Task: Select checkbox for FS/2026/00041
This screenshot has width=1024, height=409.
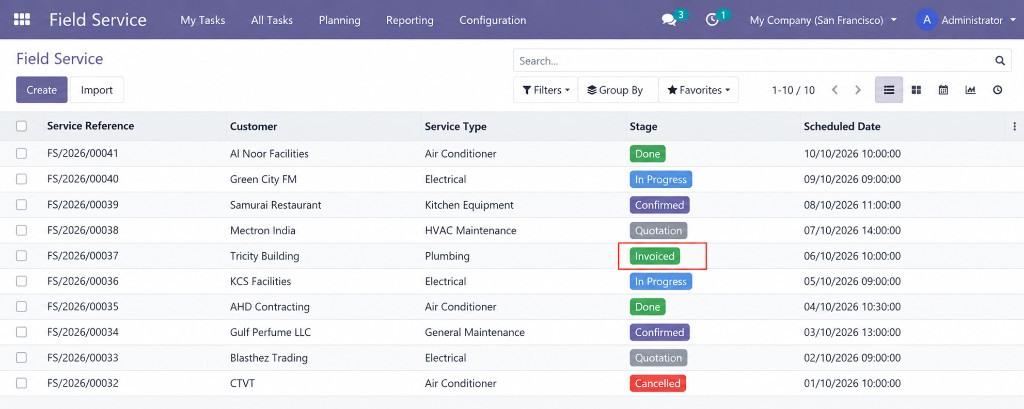Action: point(22,154)
